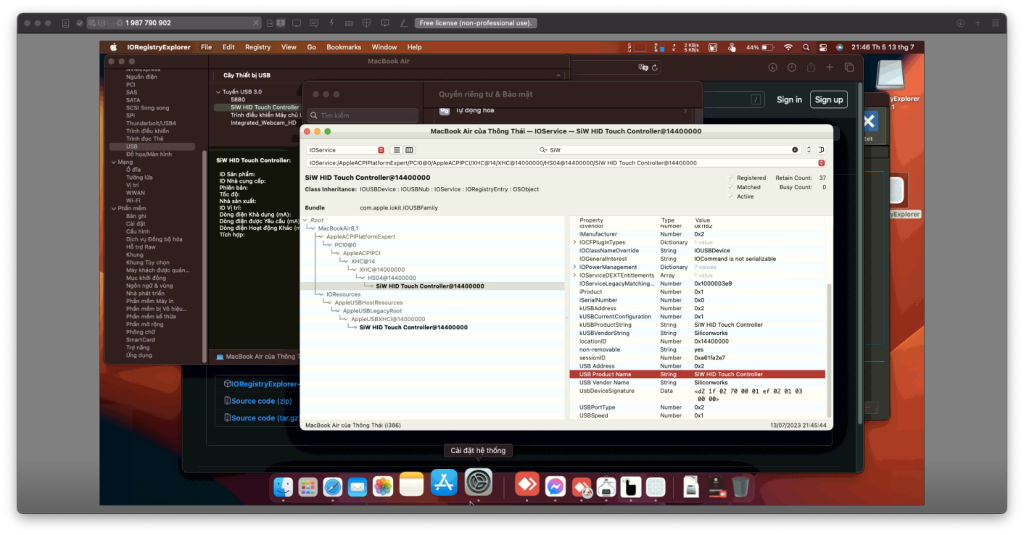
Task: Select the USB Product Name property row
Action: pyautogui.click(x=697, y=374)
